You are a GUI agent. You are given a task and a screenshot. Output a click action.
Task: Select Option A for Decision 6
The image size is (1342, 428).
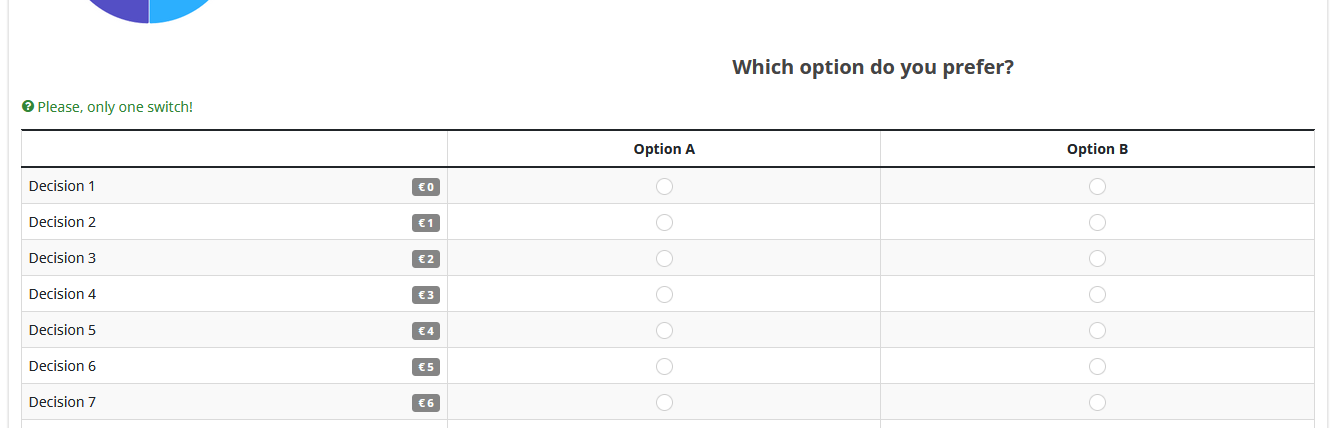click(x=664, y=367)
